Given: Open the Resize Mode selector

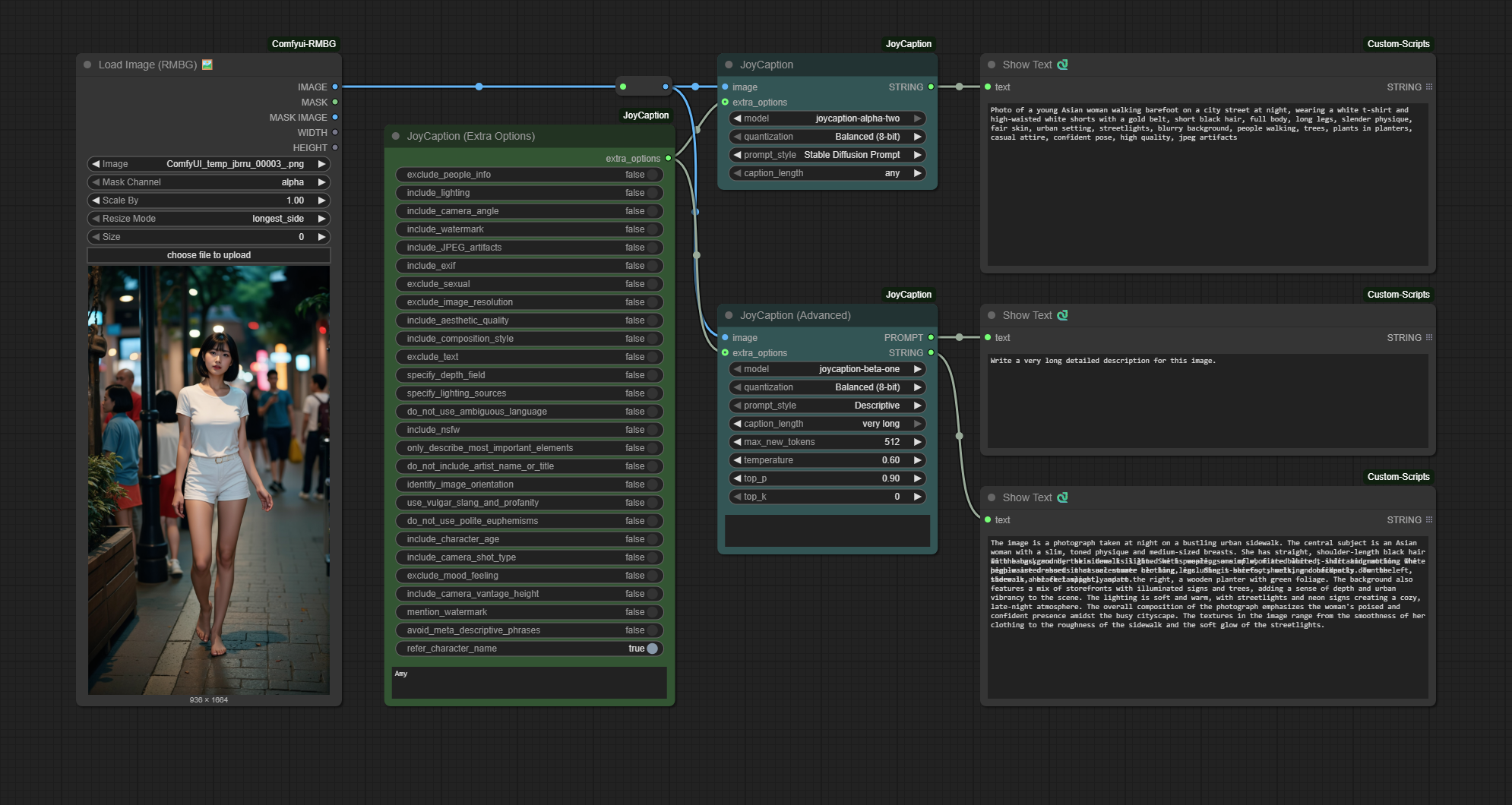Looking at the screenshot, I should point(208,218).
